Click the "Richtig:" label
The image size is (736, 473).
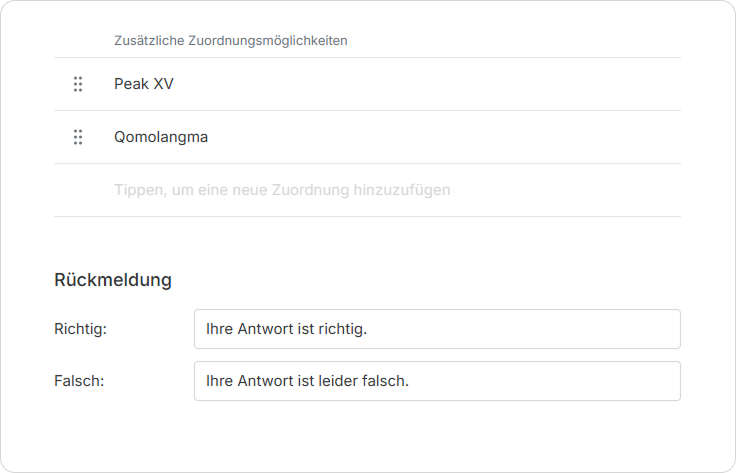pos(81,329)
